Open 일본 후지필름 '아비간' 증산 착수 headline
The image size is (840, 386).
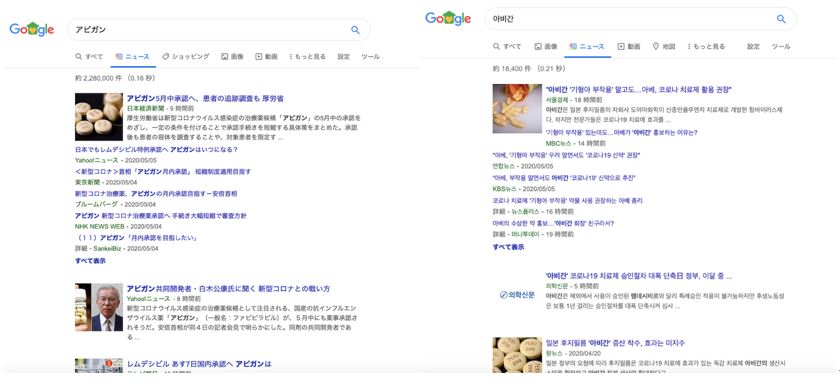(615, 343)
